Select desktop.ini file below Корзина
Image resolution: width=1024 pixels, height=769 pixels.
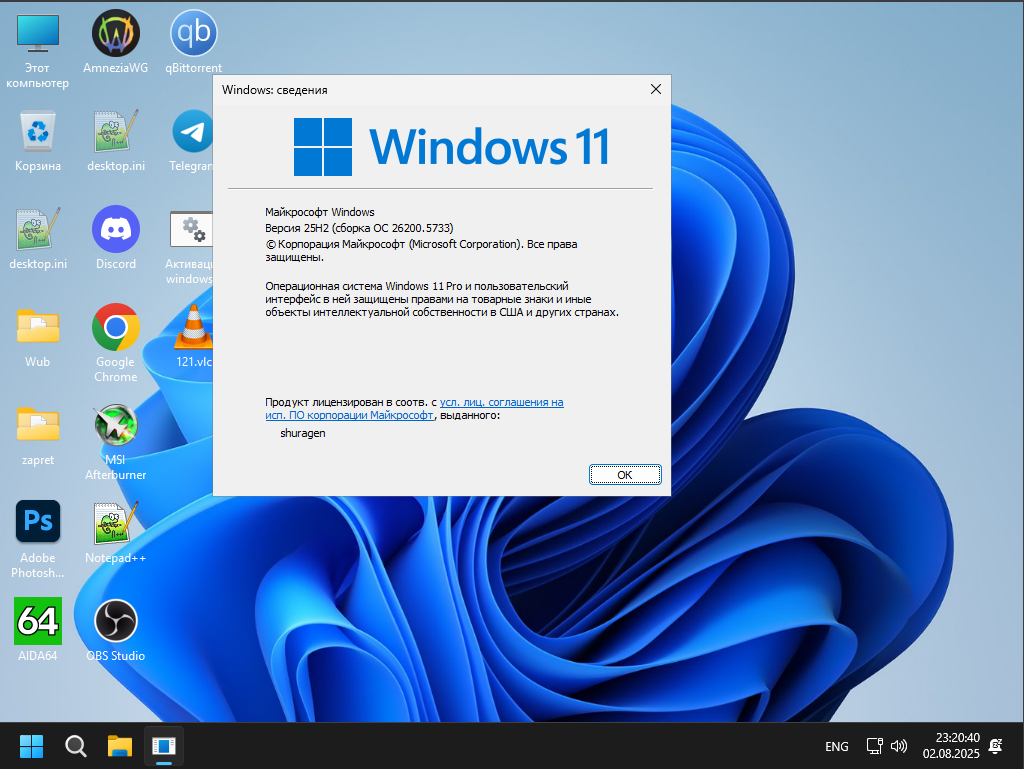[38, 239]
